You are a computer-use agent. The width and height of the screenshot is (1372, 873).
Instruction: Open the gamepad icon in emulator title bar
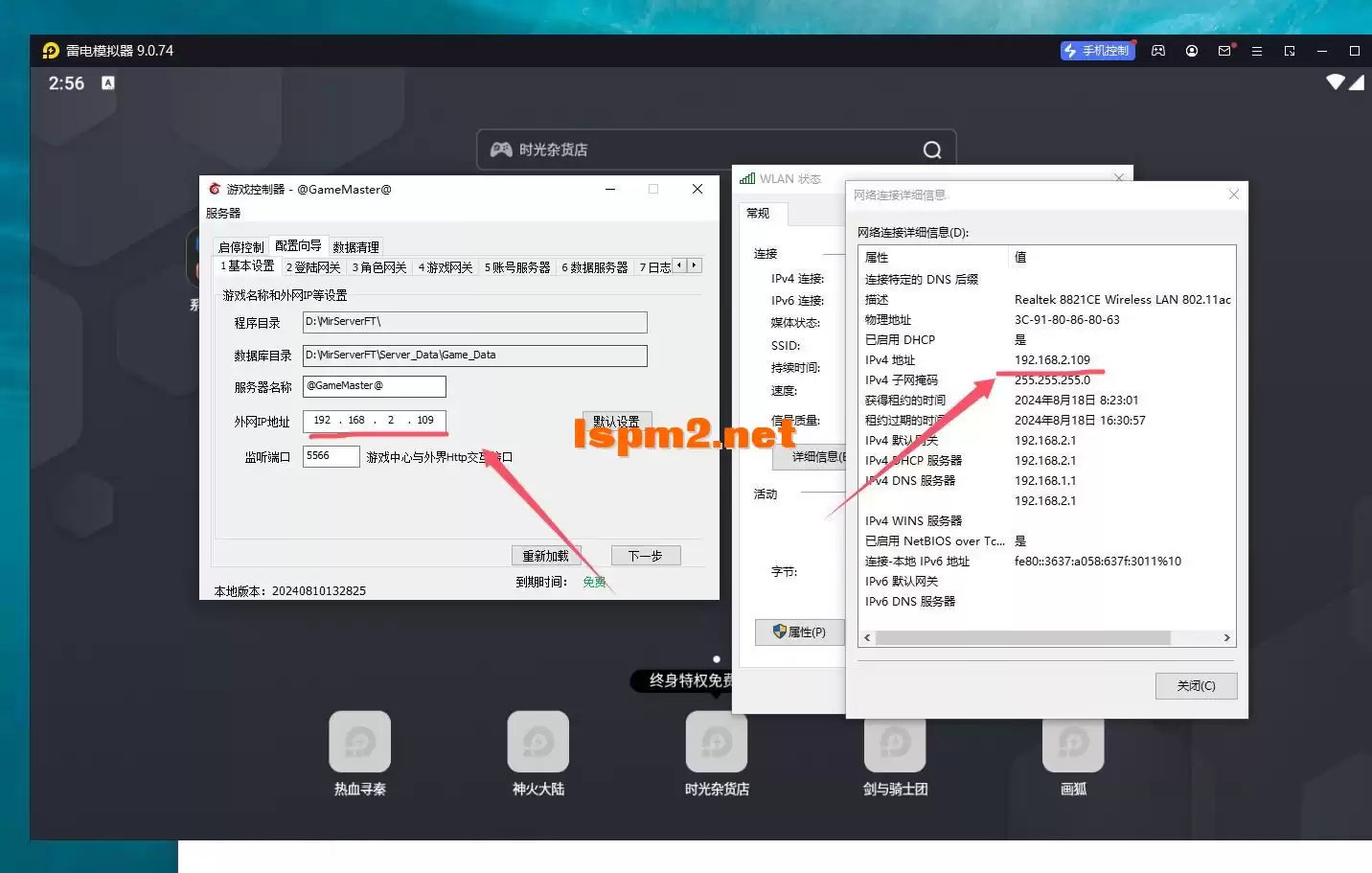click(x=1158, y=51)
